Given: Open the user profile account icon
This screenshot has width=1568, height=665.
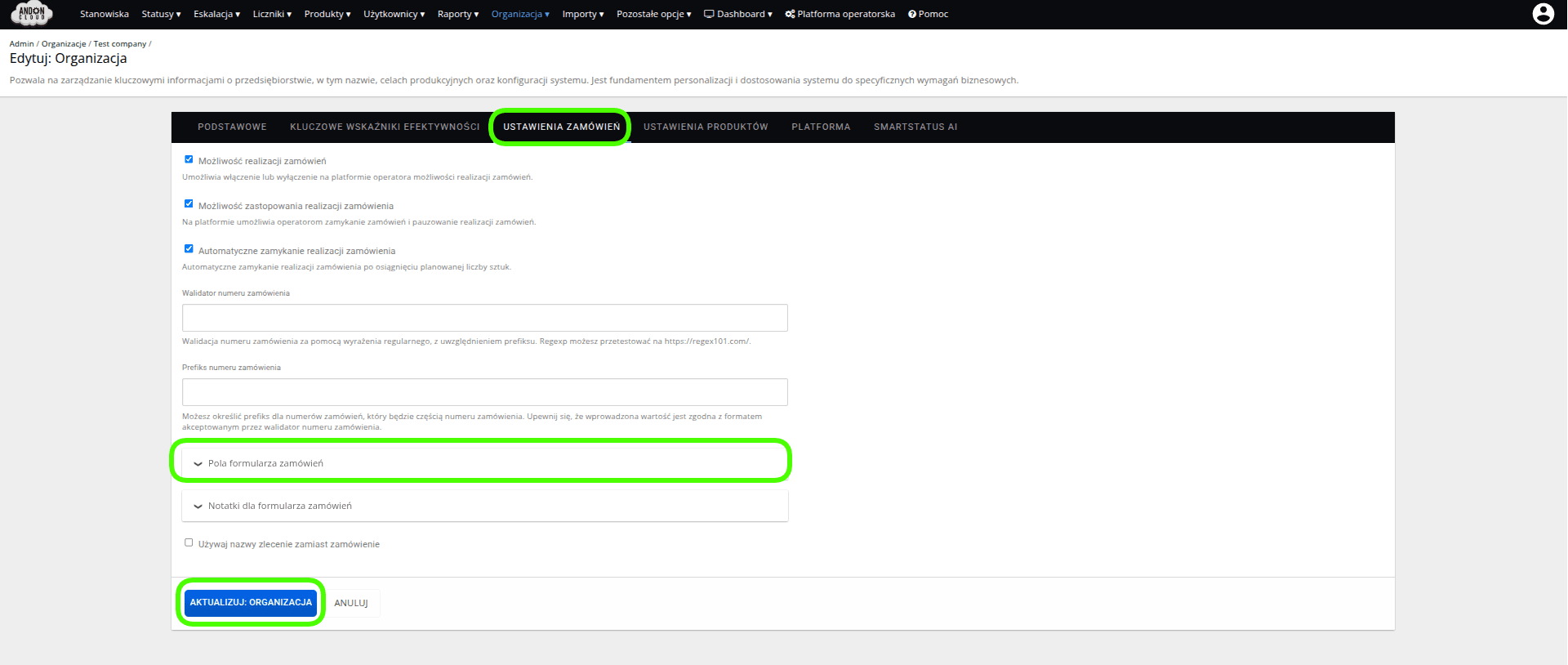Looking at the screenshot, I should 1543,14.
